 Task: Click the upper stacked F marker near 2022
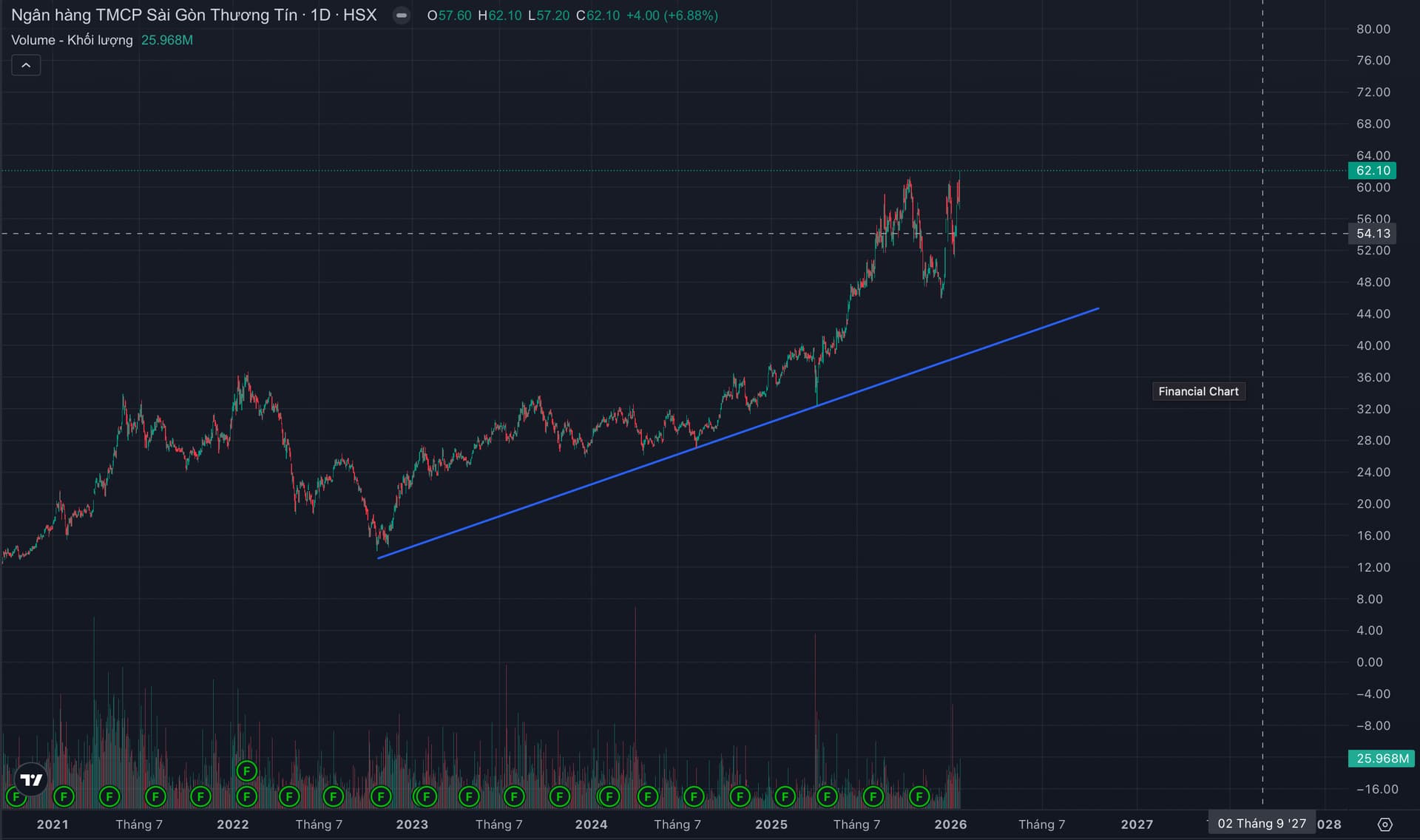point(246,771)
